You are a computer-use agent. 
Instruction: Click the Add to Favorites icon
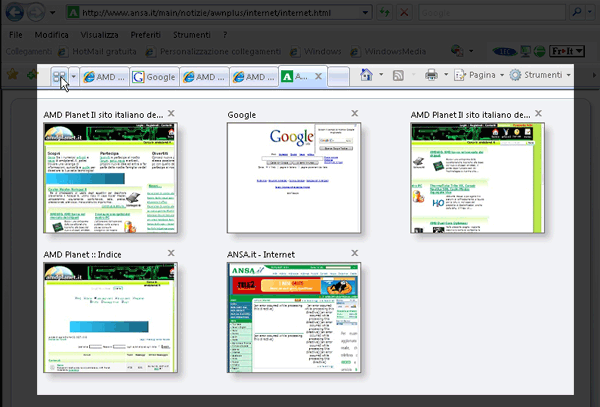point(31,74)
